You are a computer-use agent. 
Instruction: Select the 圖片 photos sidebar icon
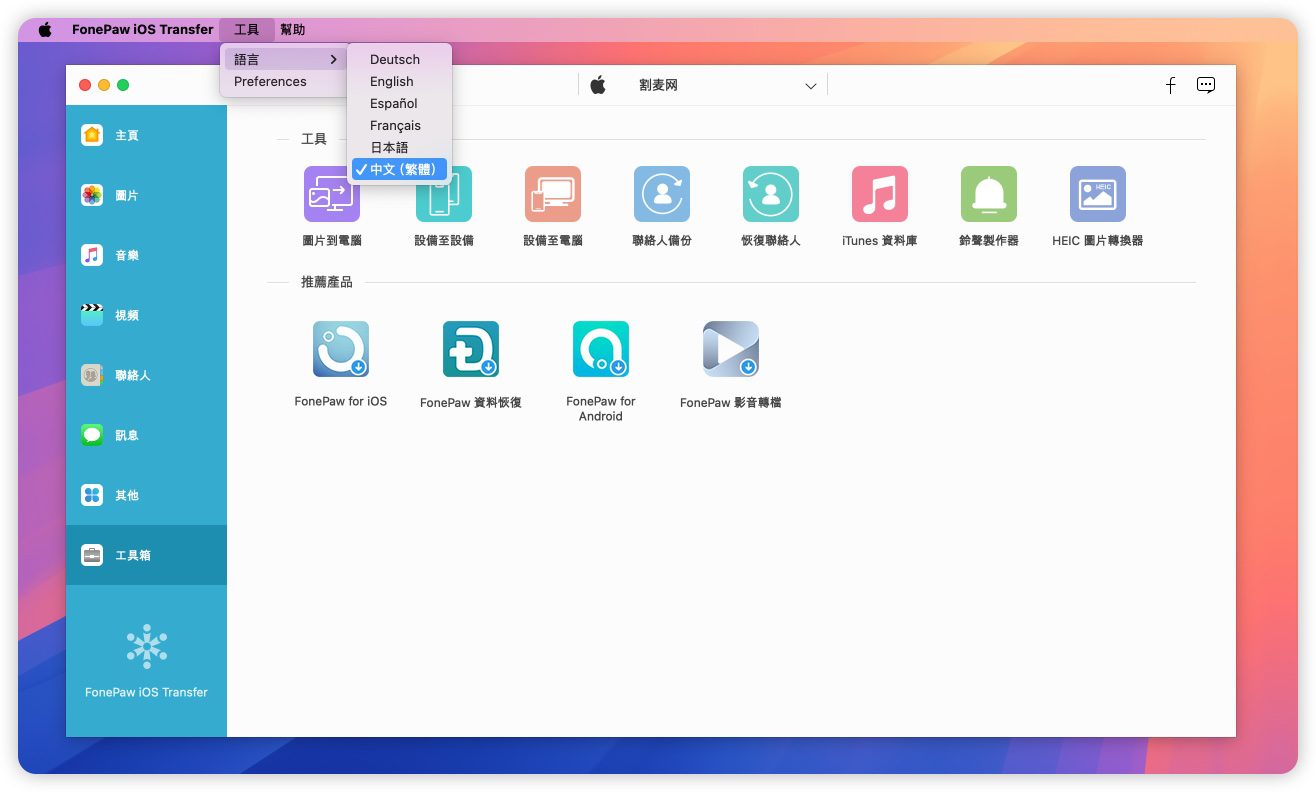(x=92, y=195)
